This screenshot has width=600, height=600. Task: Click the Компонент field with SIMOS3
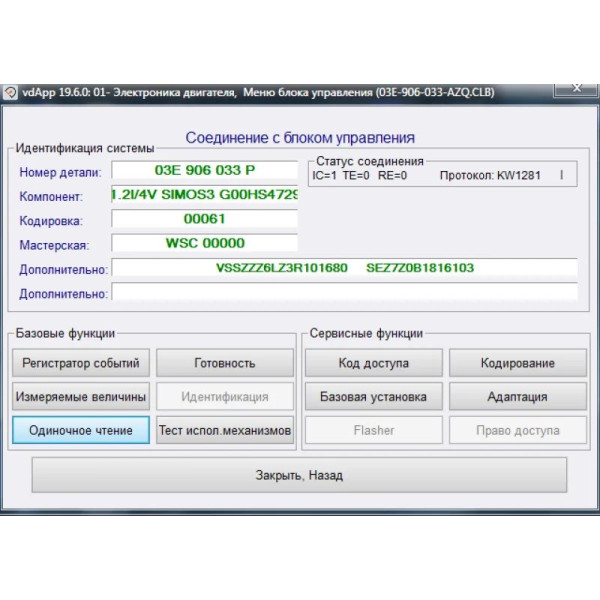(x=204, y=195)
